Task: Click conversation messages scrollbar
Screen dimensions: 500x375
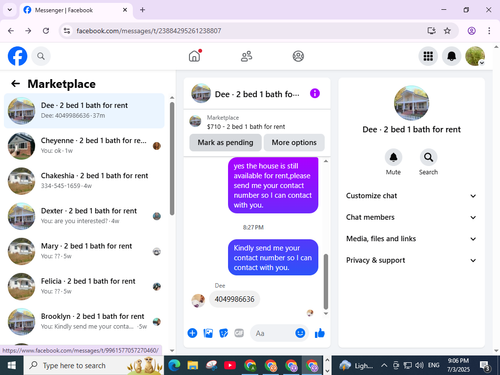Action: (326, 282)
